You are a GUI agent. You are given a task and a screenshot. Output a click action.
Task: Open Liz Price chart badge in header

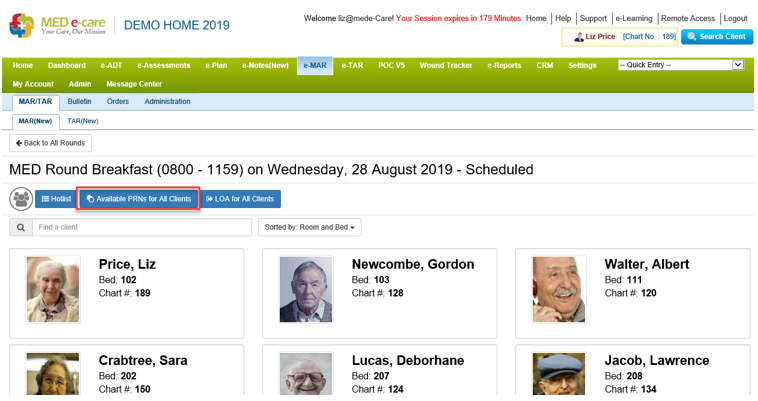[619, 37]
